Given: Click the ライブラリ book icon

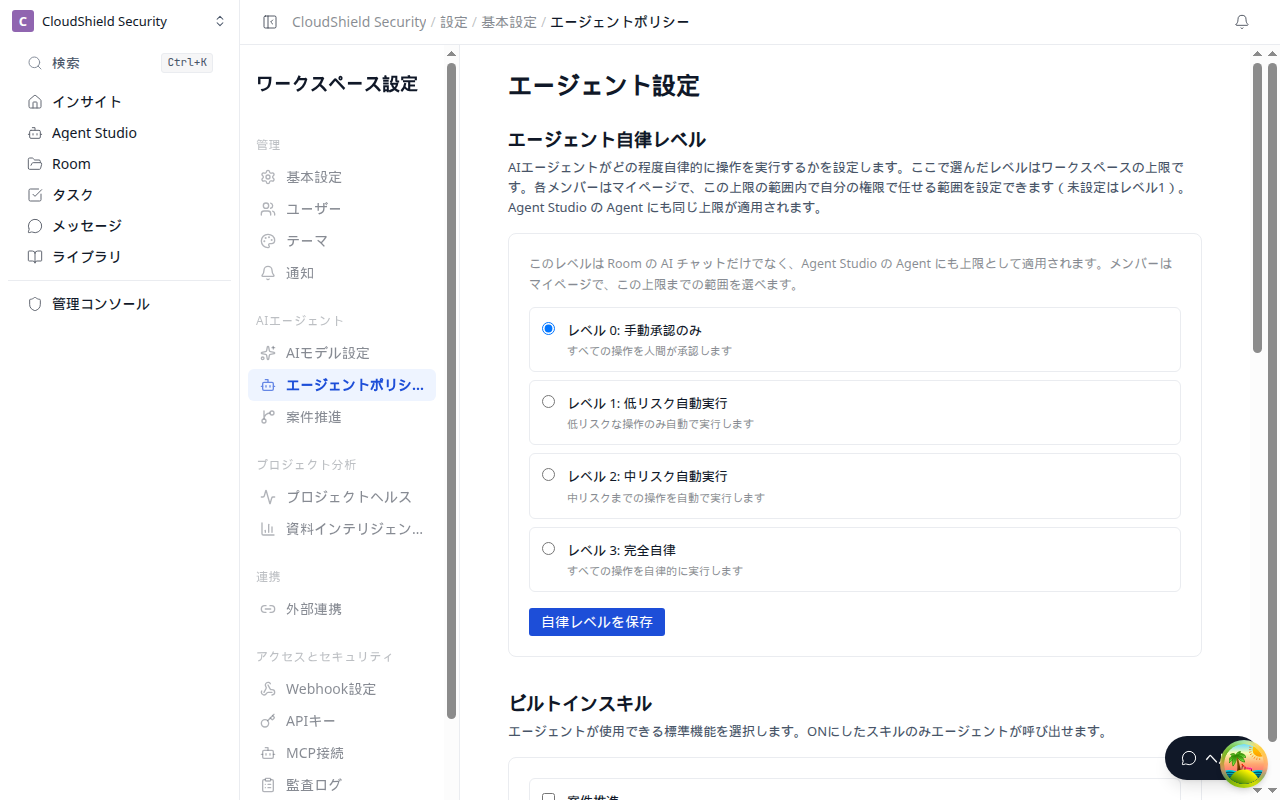Looking at the screenshot, I should [x=35, y=257].
